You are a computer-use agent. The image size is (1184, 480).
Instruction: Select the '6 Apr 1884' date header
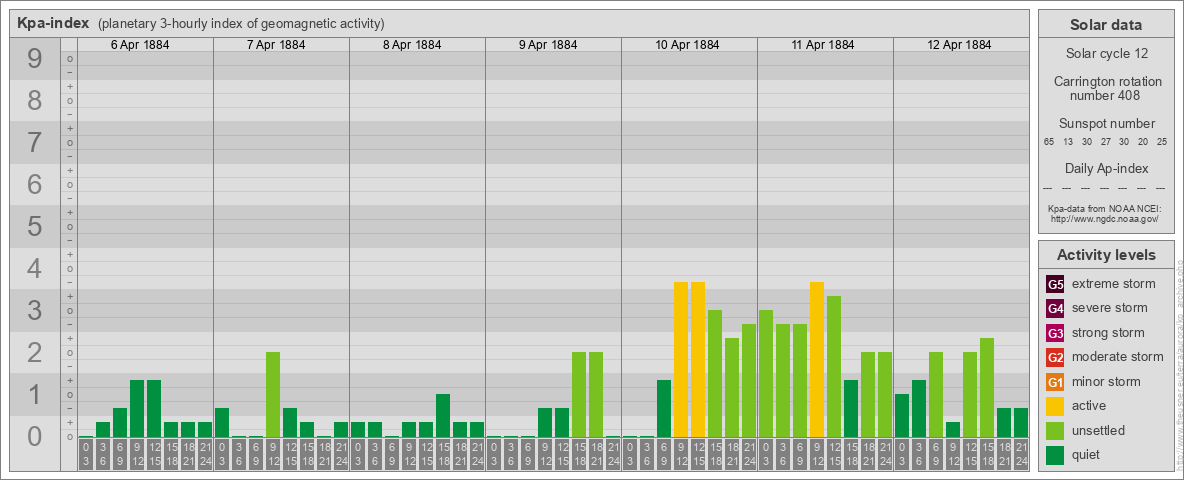[140, 45]
